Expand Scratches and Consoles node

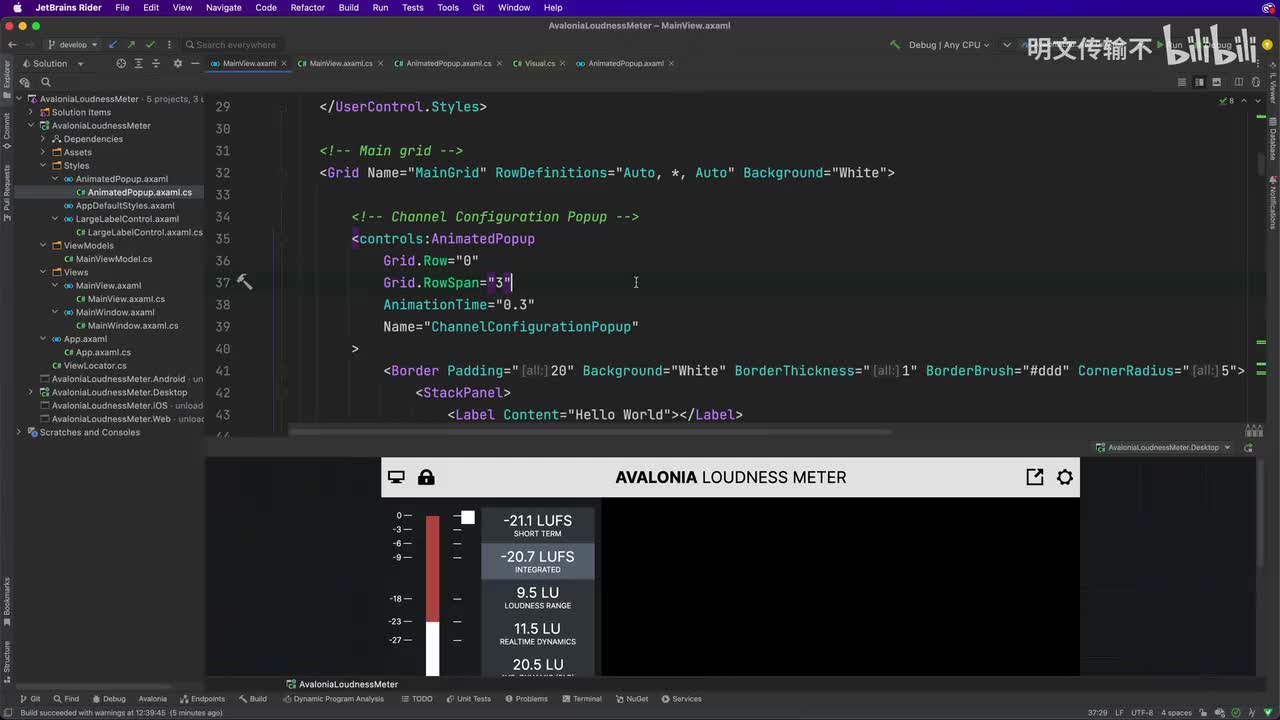pos(19,432)
